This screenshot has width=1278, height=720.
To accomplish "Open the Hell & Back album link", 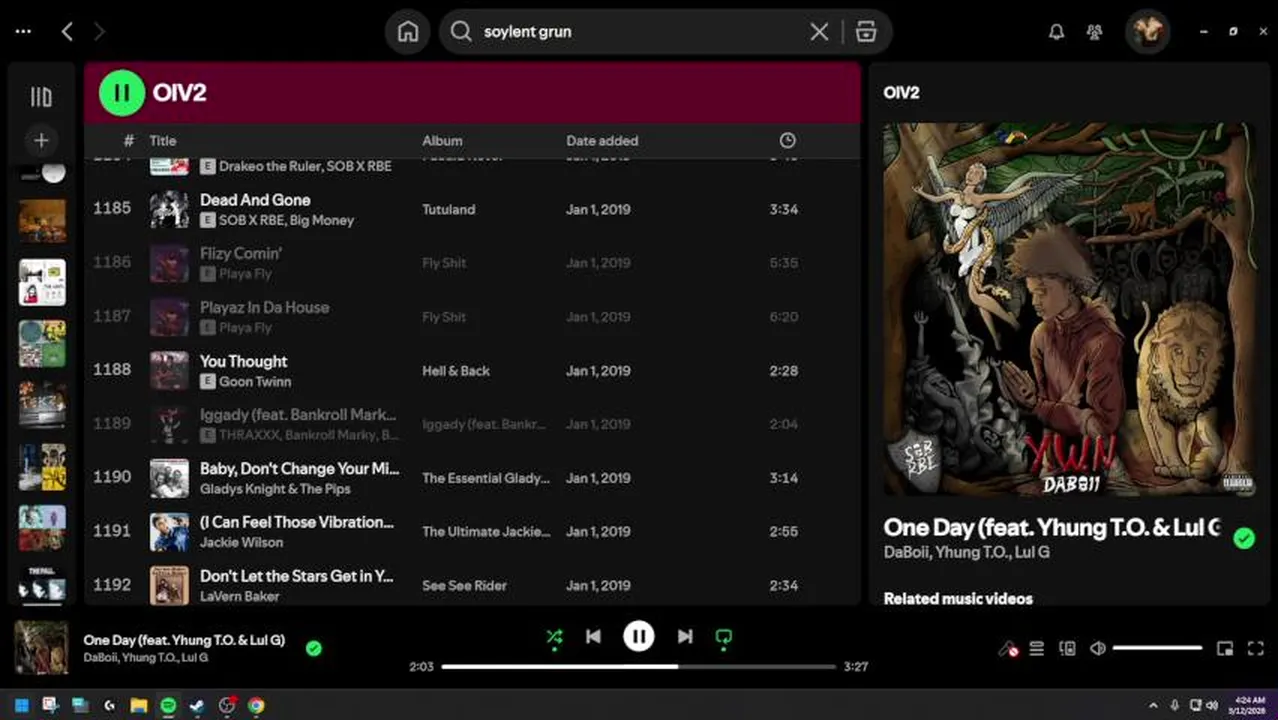I will pyautogui.click(x=456, y=371).
